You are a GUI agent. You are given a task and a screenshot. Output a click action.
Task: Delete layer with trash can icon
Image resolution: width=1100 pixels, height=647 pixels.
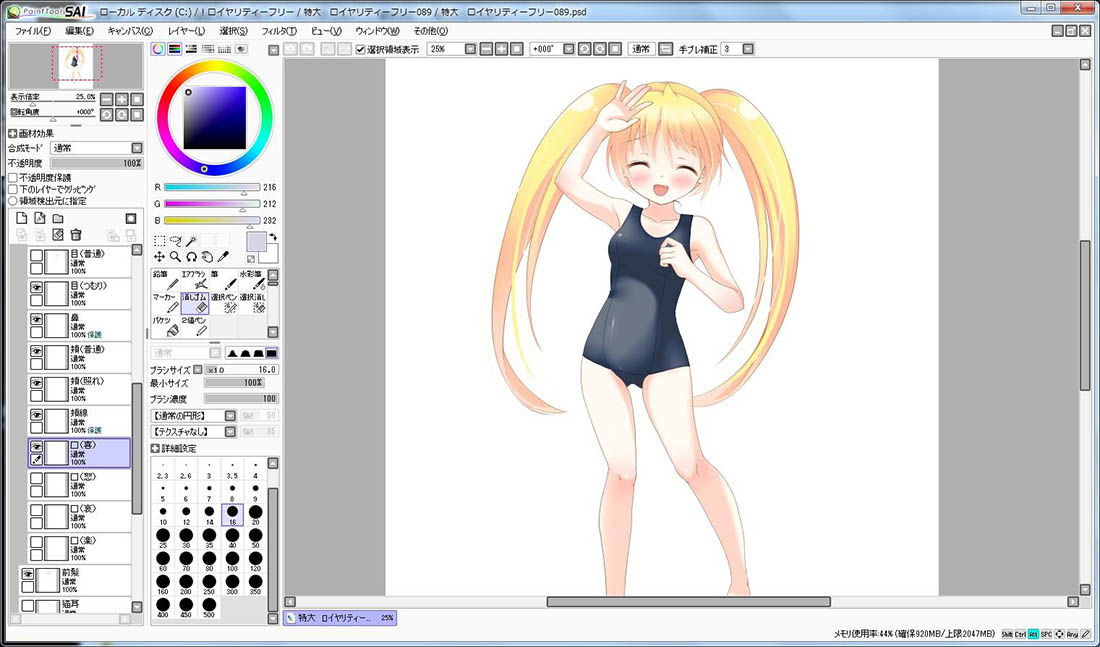point(76,234)
